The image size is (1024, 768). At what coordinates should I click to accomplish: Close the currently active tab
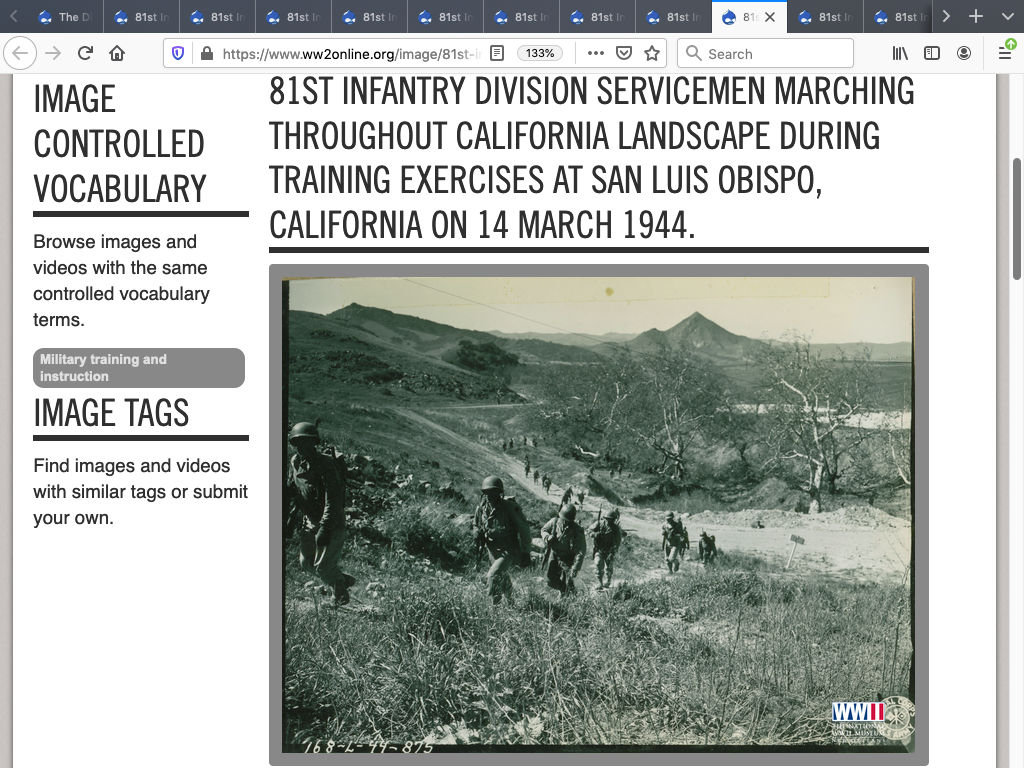click(770, 17)
